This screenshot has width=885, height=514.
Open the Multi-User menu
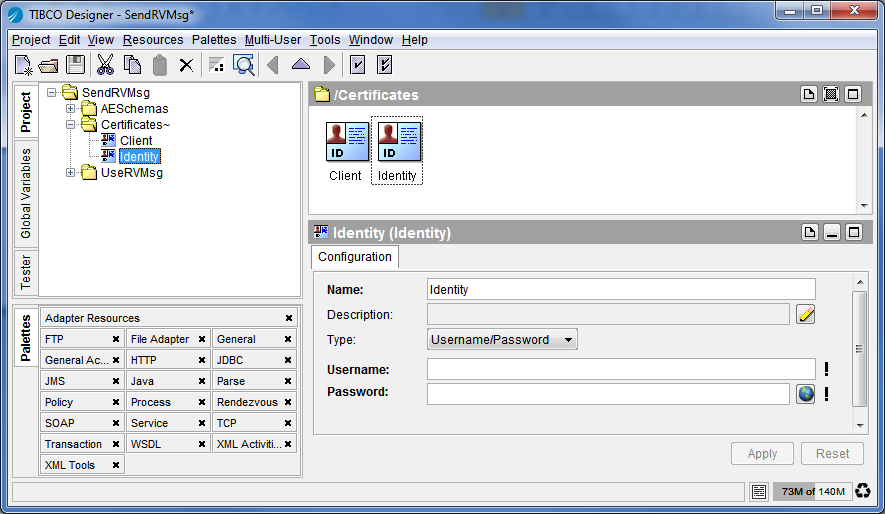click(x=273, y=40)
